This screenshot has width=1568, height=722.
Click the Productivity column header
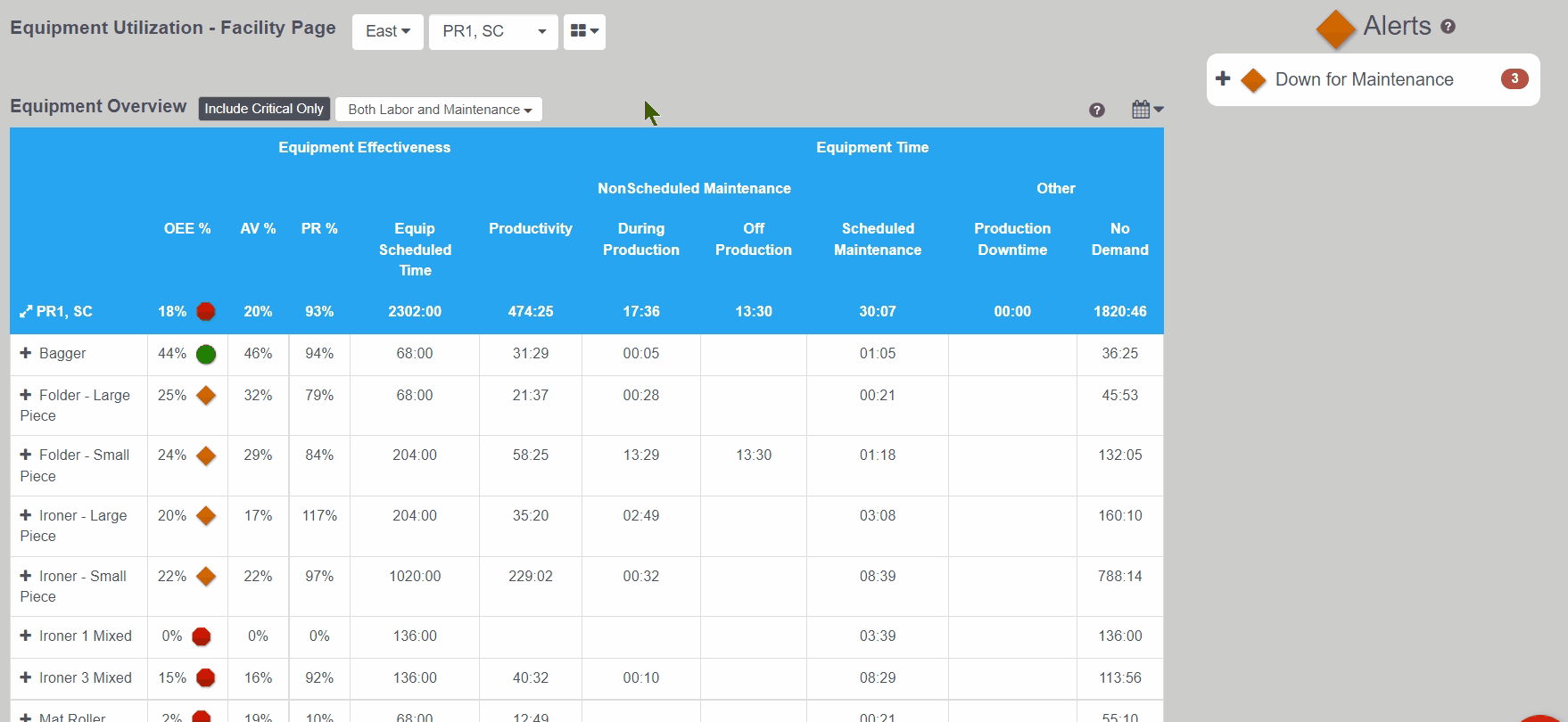click(531, 228)
